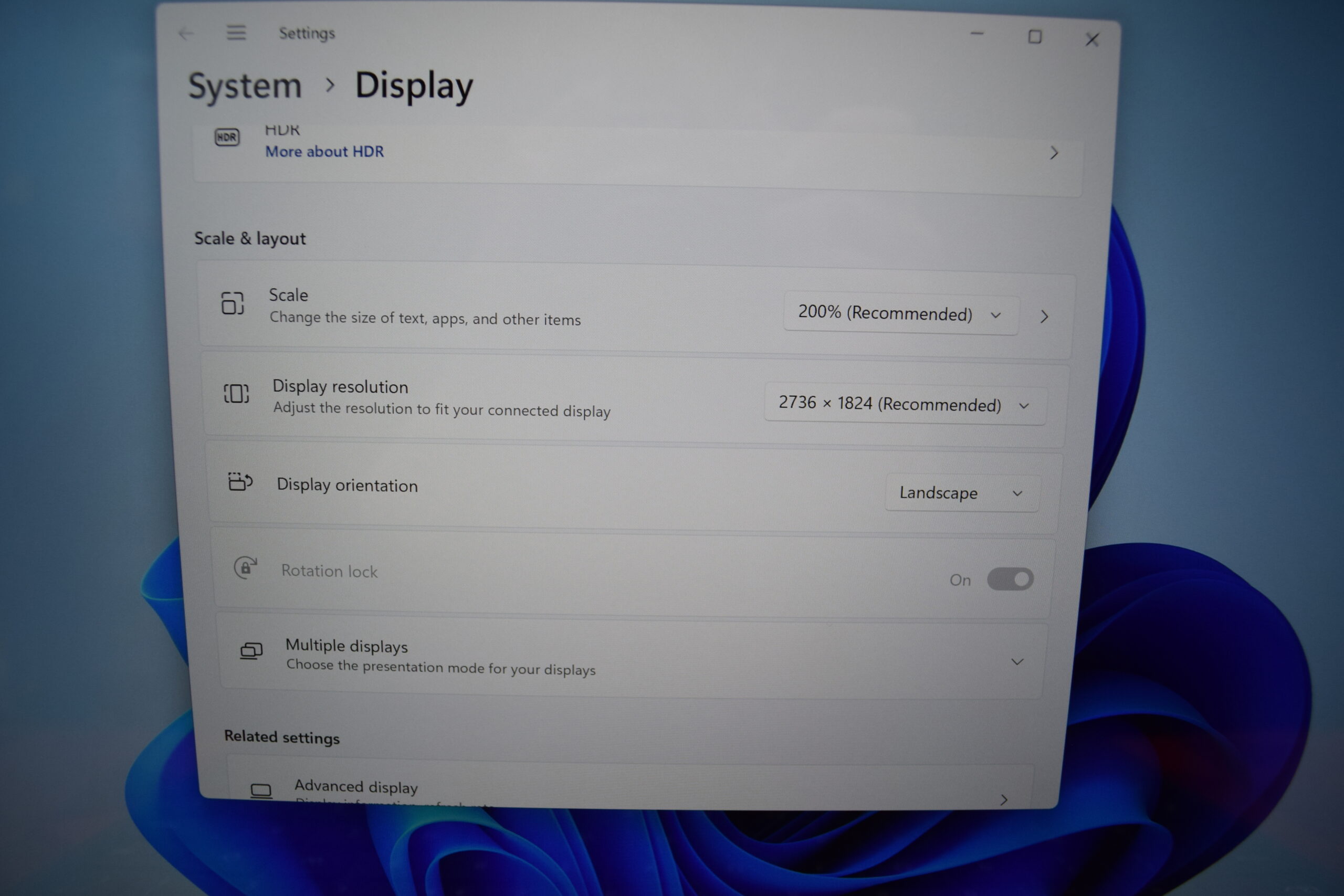1344x896 pixels.
Task: Click the Multiple displays label
Action: [347, 646]
